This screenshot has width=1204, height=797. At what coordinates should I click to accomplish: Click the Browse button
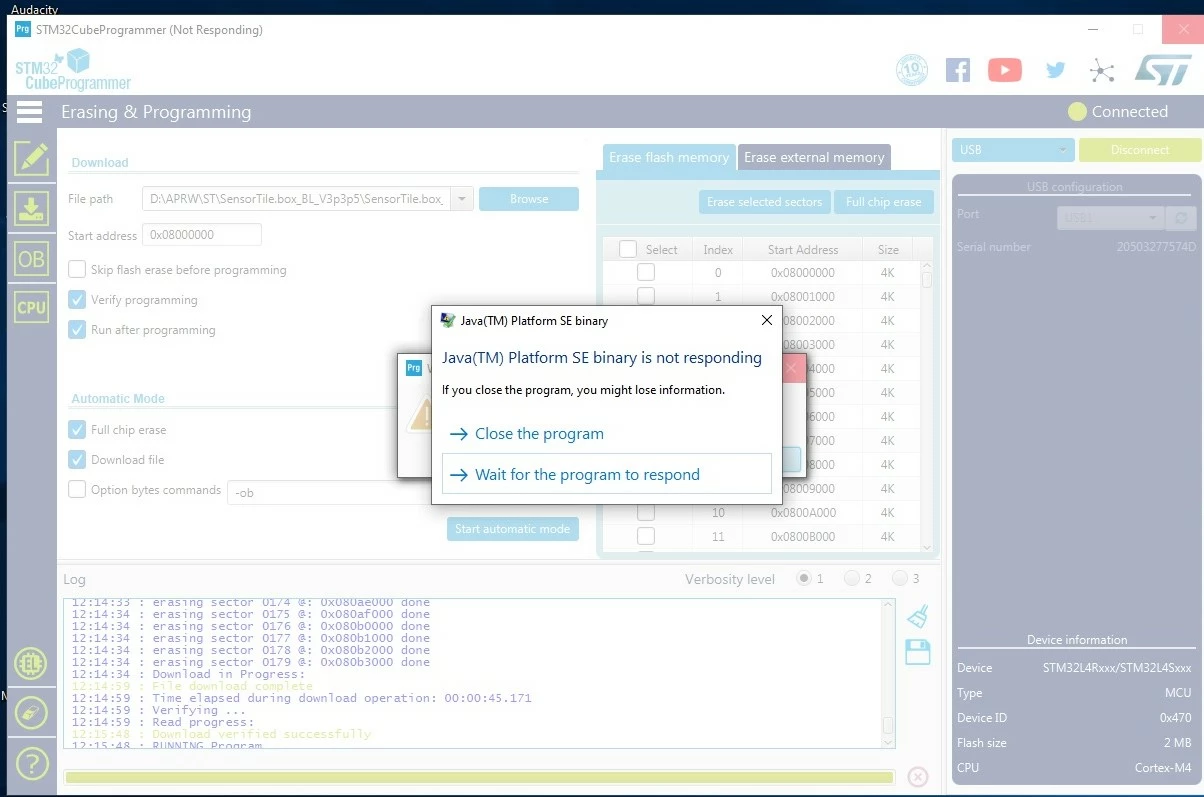tap(529, 199)
